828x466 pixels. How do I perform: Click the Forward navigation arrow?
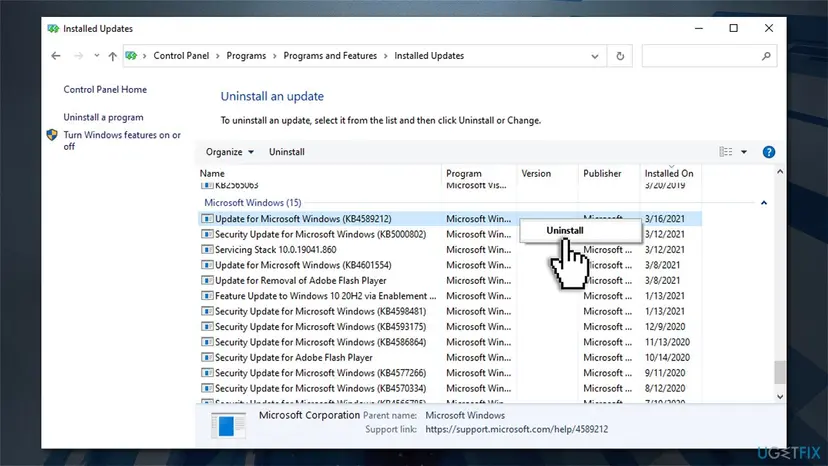pyautogui.click(x=78, y=56)
